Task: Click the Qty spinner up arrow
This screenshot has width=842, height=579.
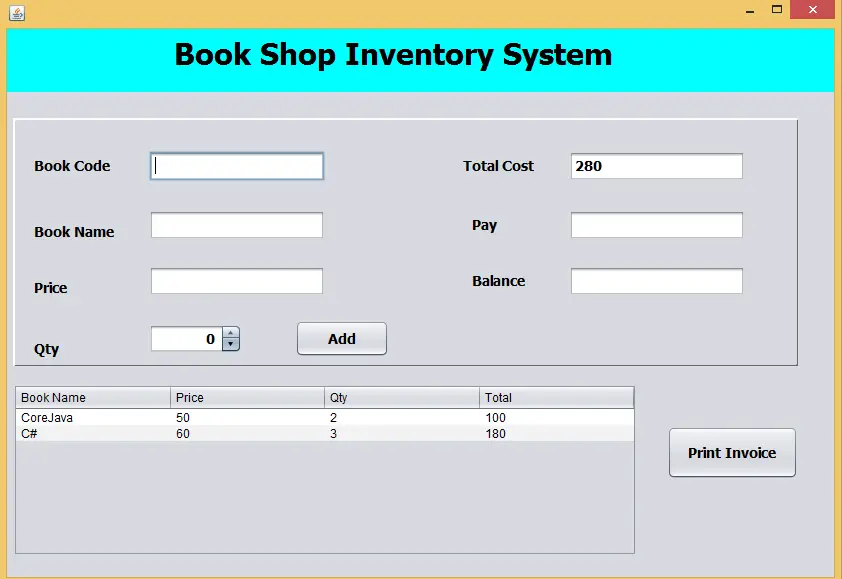Action: point(231,333)
